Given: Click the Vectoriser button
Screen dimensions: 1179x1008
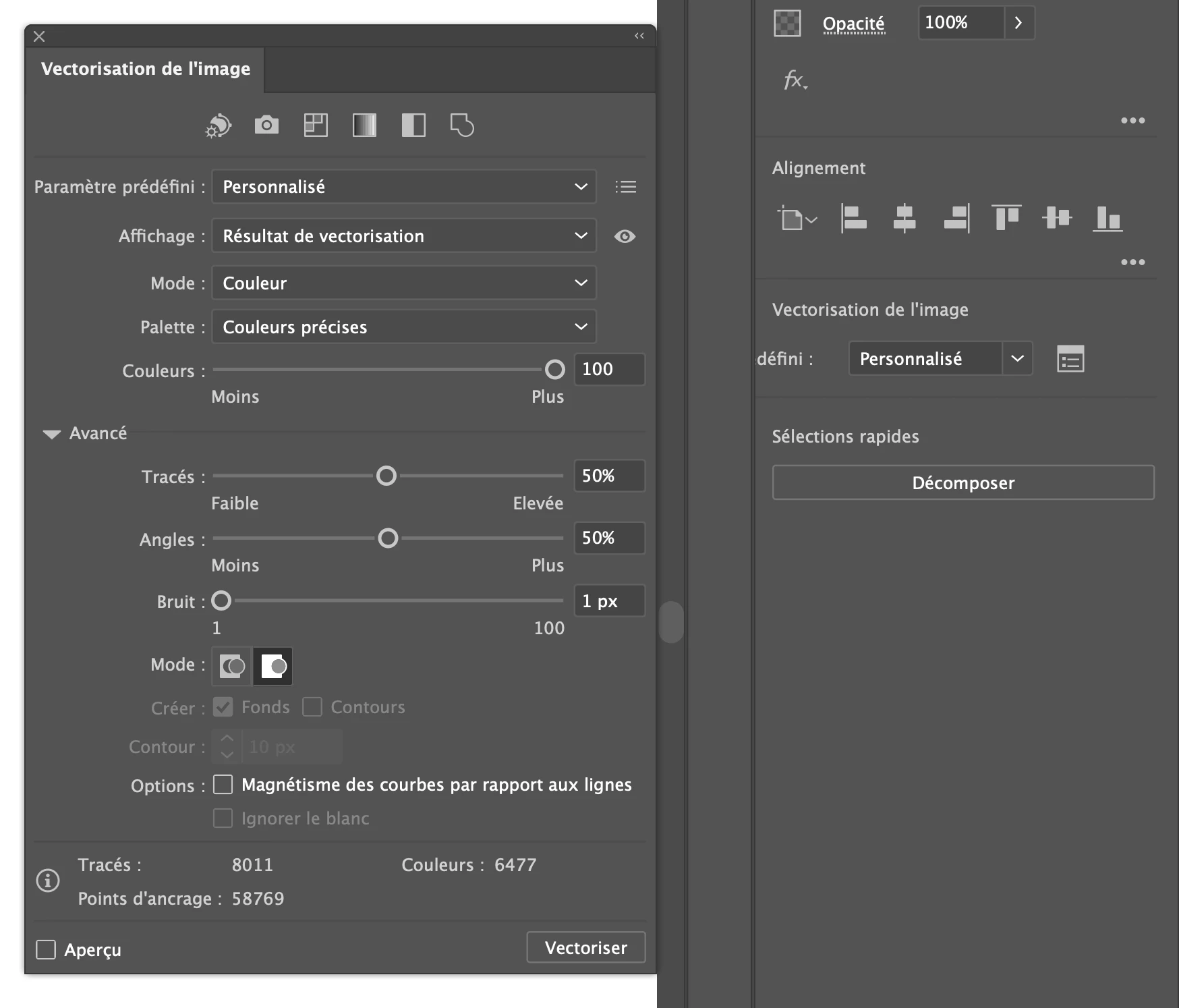Looking at the screenshot, I should pos(585,948).
